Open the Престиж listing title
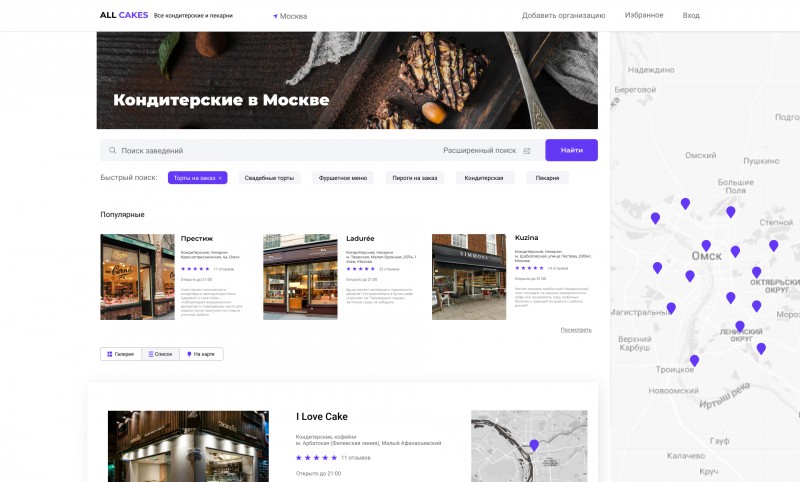This screenshot has height=482, width=800. (197, 238)
